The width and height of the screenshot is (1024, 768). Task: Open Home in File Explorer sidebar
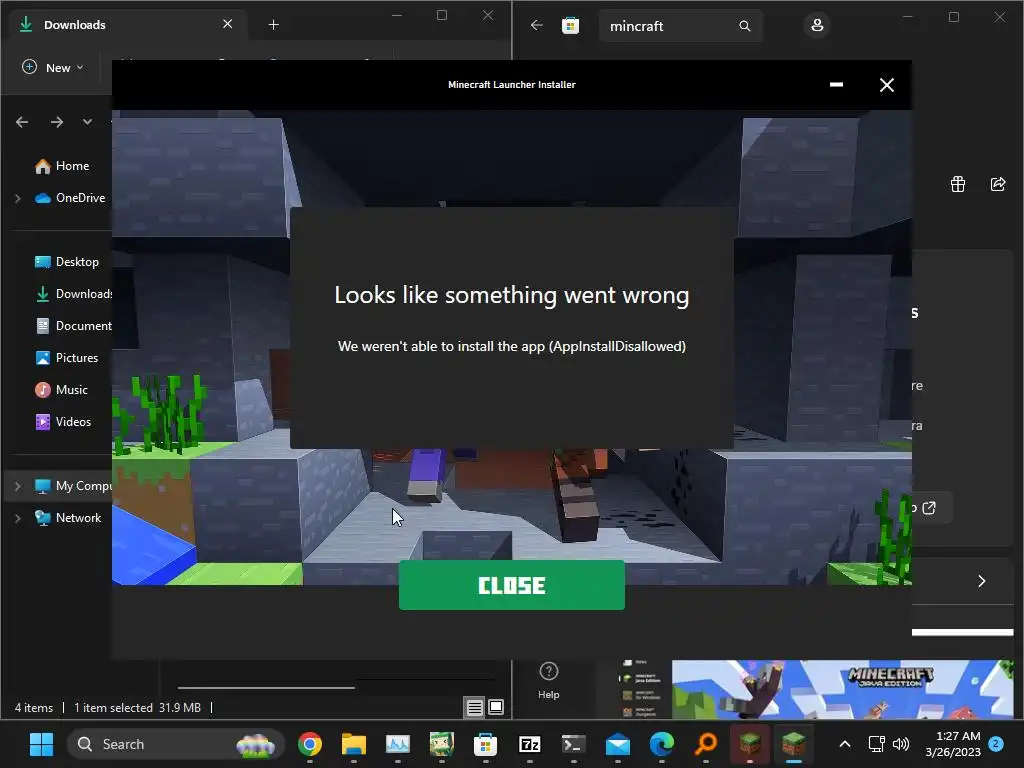click(62, 166)
